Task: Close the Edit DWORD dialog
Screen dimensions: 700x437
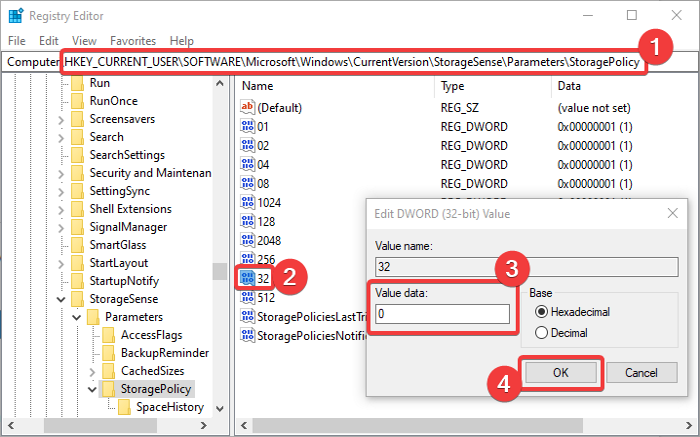Action: tap(672, 213)
